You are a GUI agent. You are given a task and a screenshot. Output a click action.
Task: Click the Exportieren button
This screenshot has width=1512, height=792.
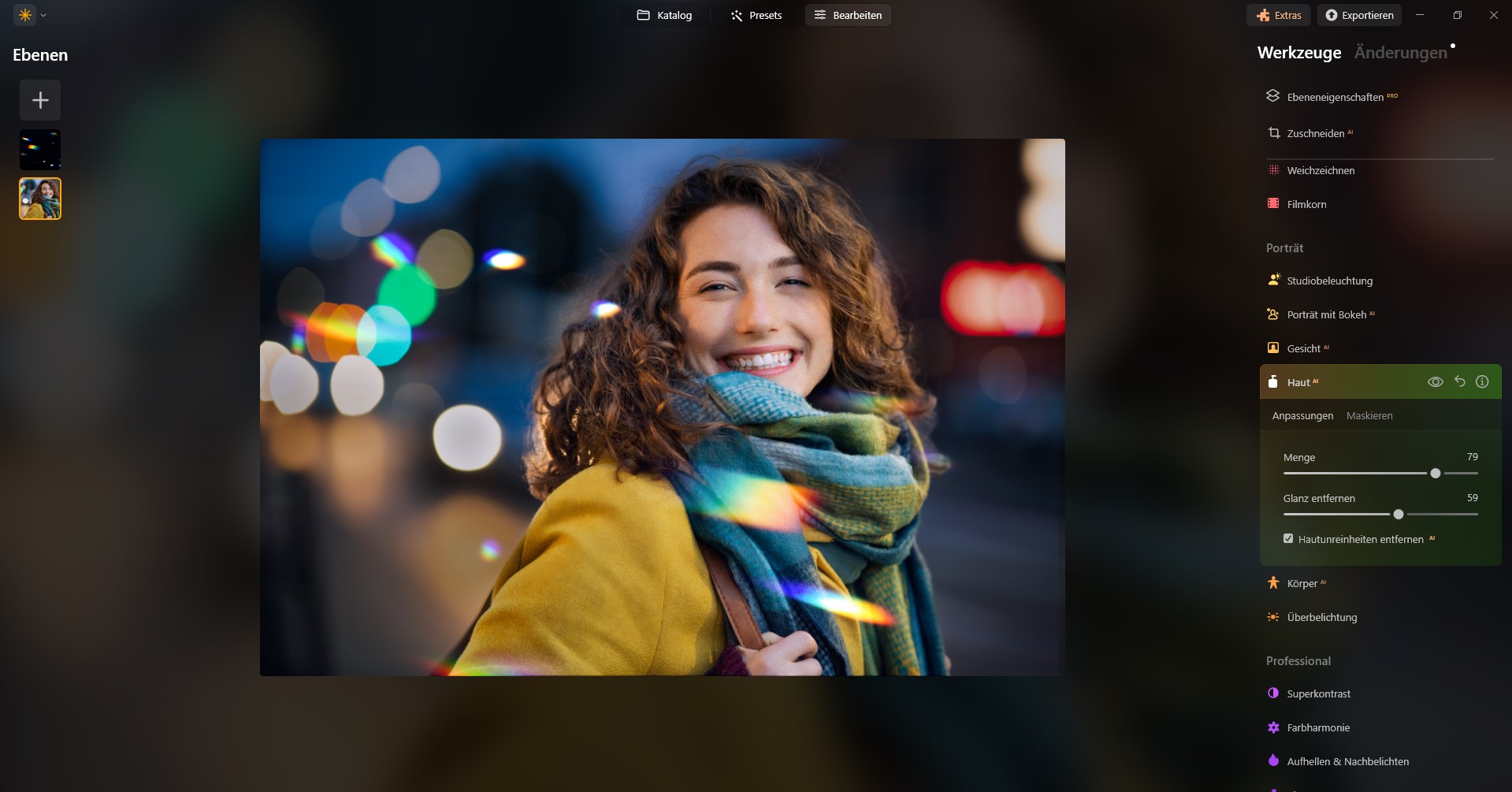pyautogui.click(x=1359, y=14)
